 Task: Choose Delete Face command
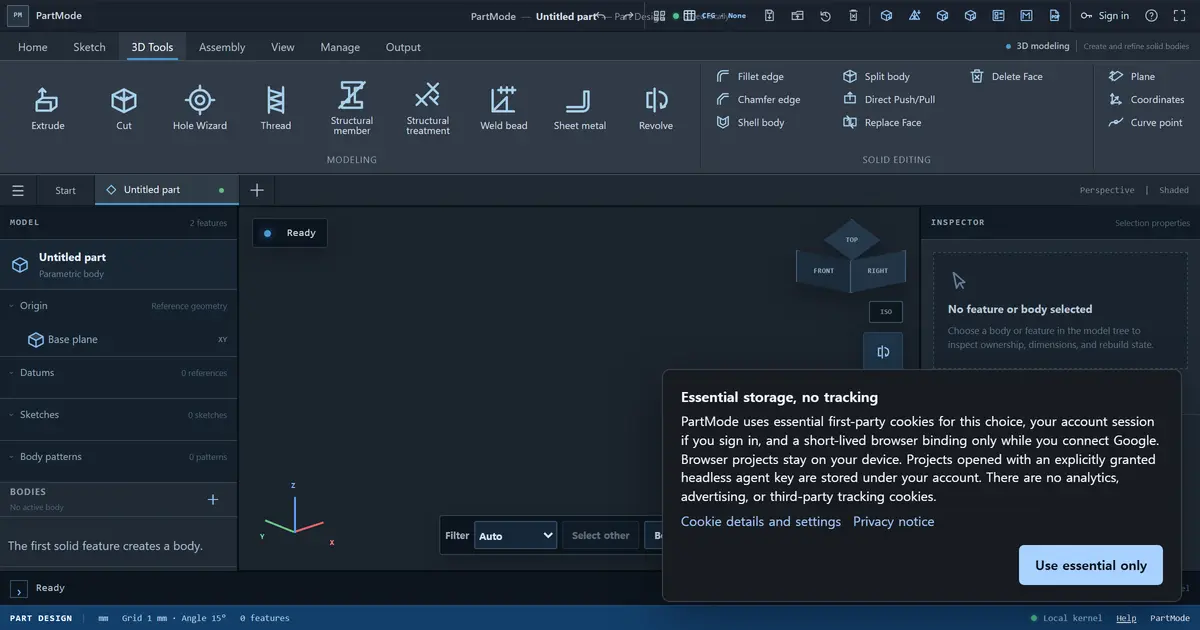coord(1007,76)
